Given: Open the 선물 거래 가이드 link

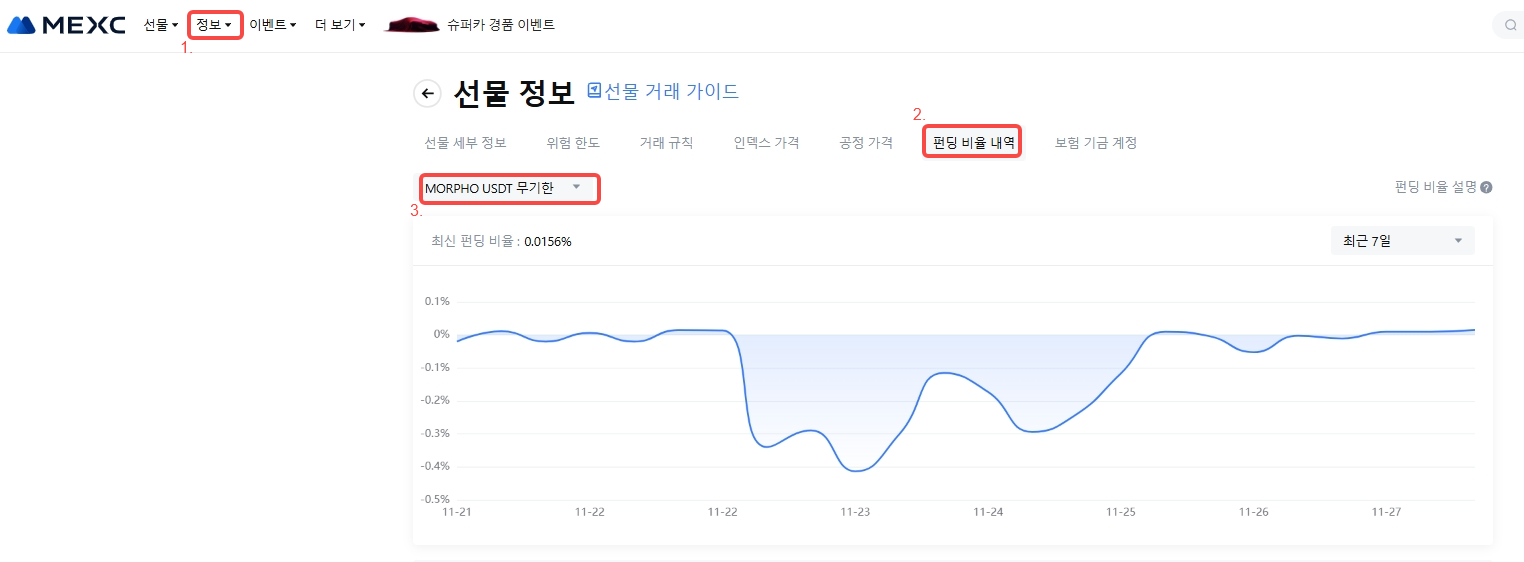Looking at the screenshot, I should 671,92.
